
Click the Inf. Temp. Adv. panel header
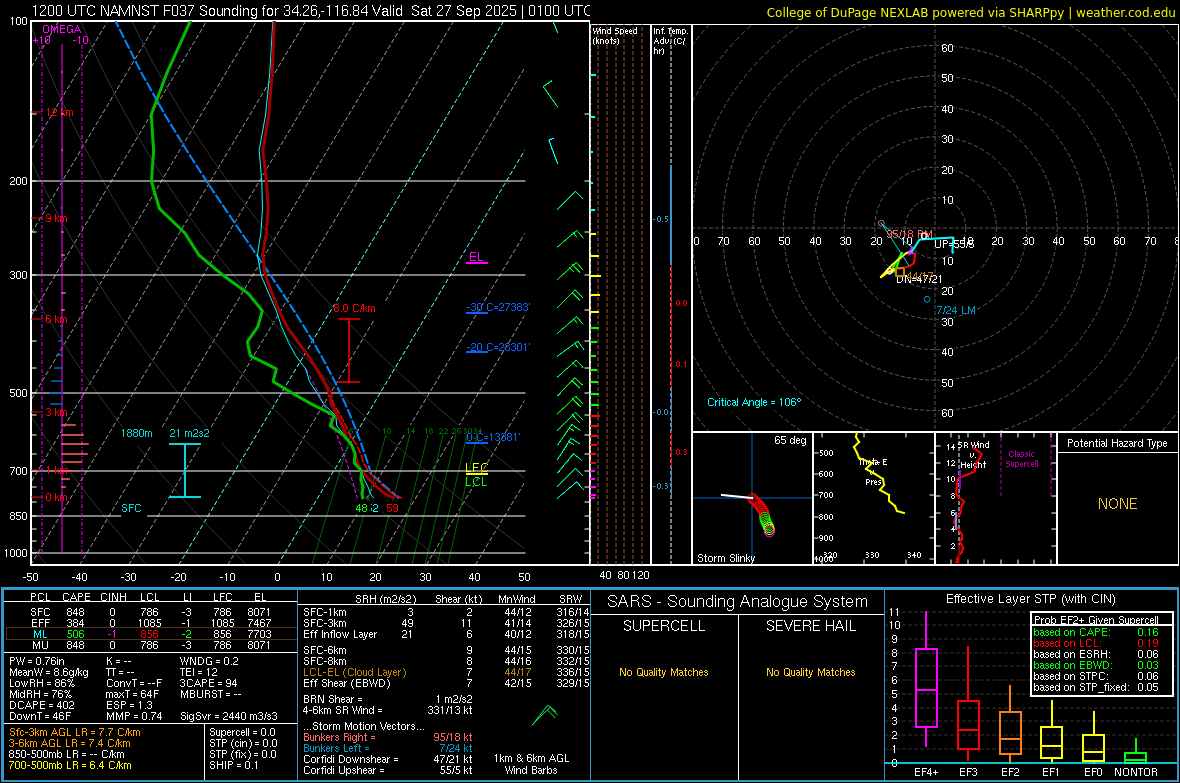[670, 41]
